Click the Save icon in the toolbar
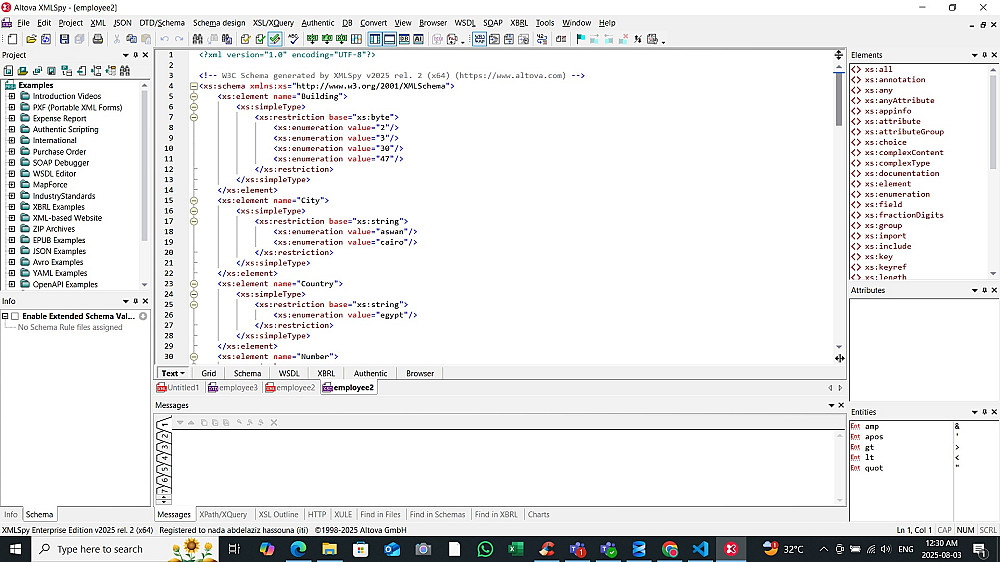The height and width of the screenshot is (562, 1000). coord(65,39)
